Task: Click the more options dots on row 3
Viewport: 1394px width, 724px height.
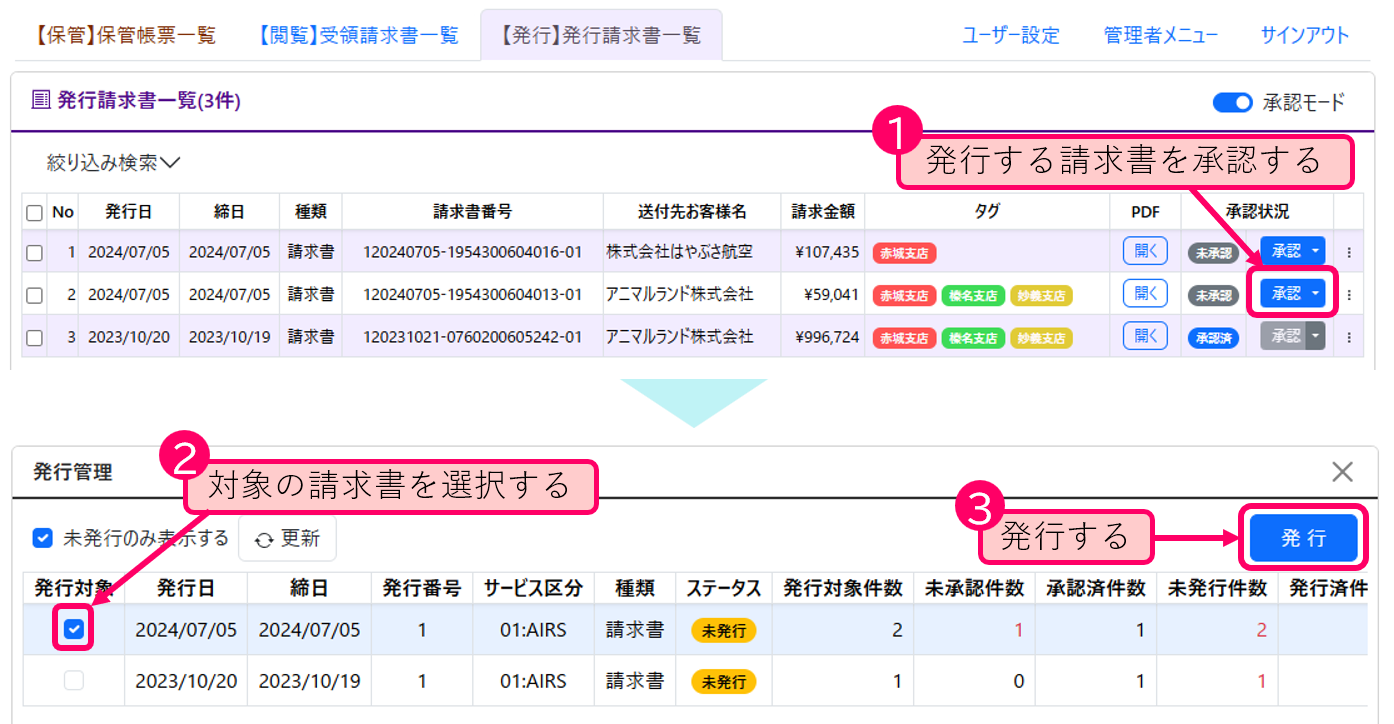Action: click(1348, 337)
